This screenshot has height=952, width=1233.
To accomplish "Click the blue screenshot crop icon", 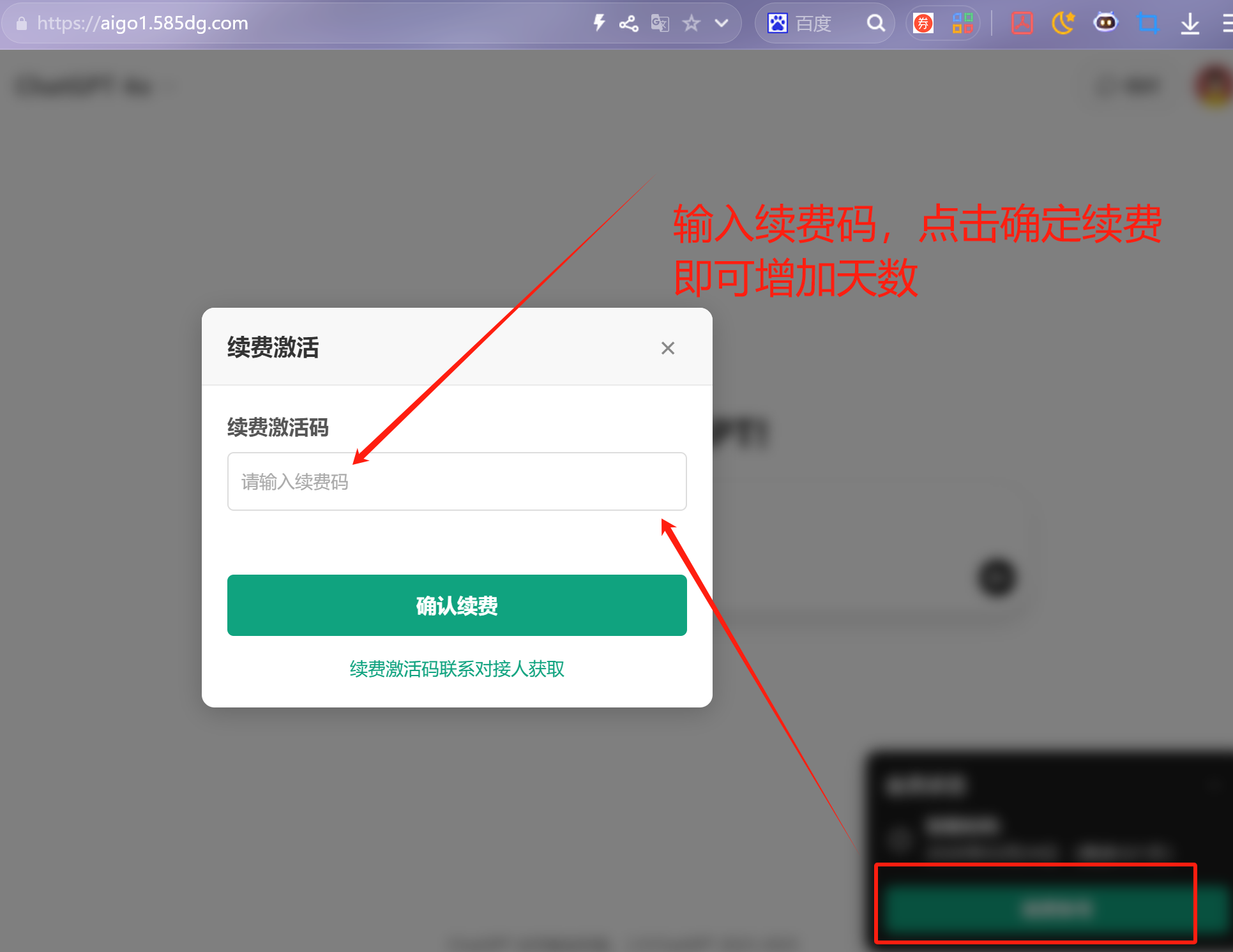I will coord(1147,24).
